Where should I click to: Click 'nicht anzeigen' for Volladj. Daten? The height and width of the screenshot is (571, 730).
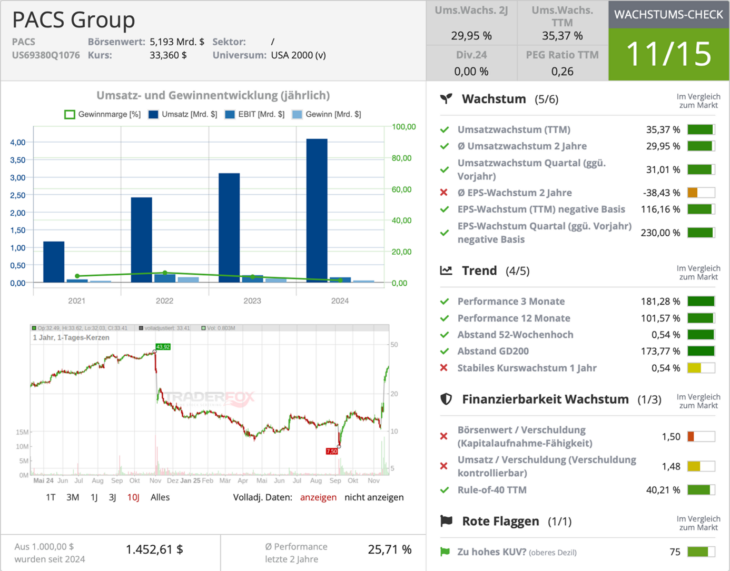[374, 497]
